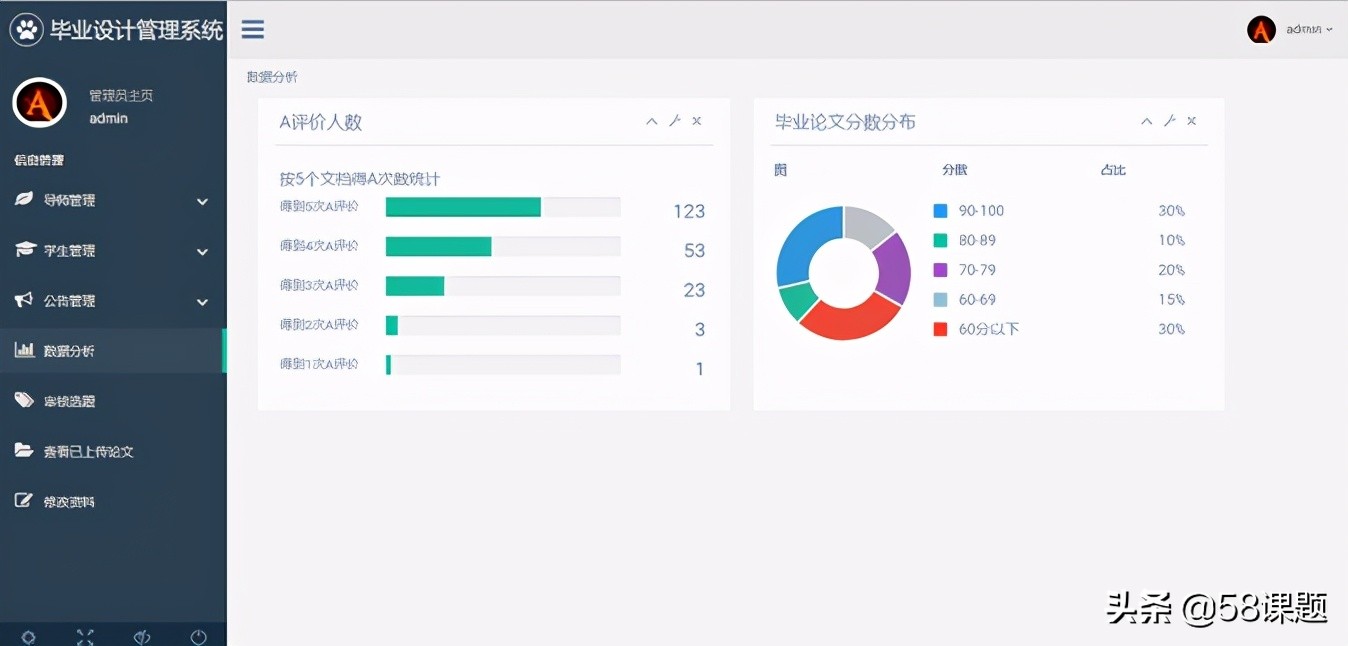Select the 数据分析 sidebar icon
Viewport: 1348px width, 646px height.
pos(26,351)
